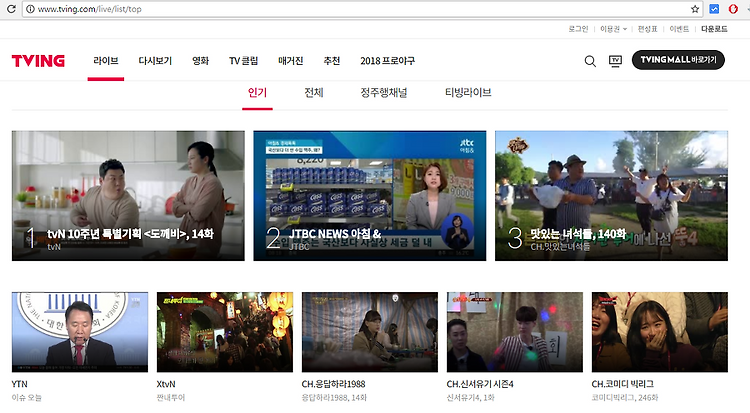Click the 코미디빅리그, 246화 subtitle
The height and width of the screenshot is (413, 750).
coord(625,398)
